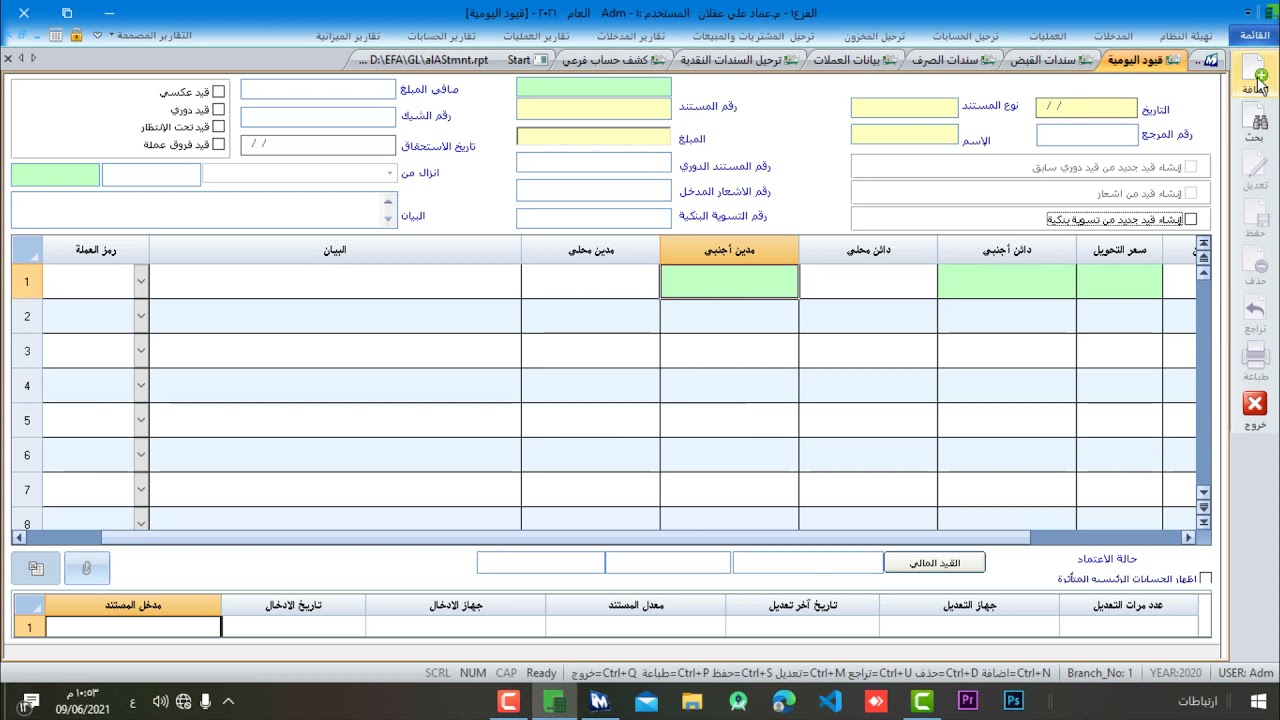
Task: Open Visual Studio Code from taskbar
Action: pyautogui.click(x=830, y=701)
